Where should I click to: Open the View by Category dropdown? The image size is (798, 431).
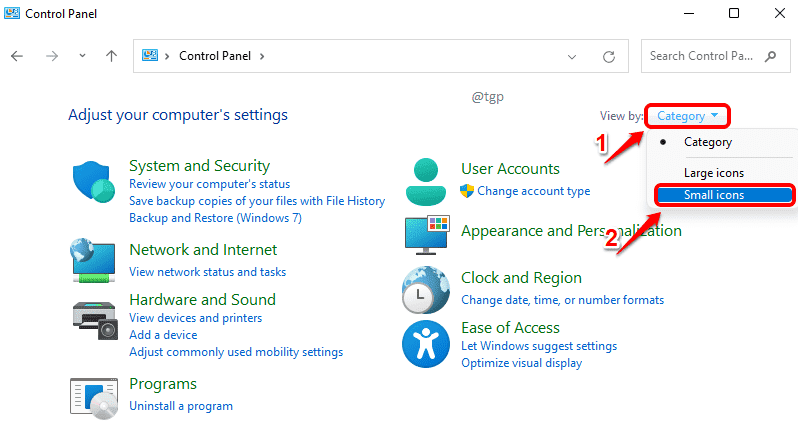688,116
